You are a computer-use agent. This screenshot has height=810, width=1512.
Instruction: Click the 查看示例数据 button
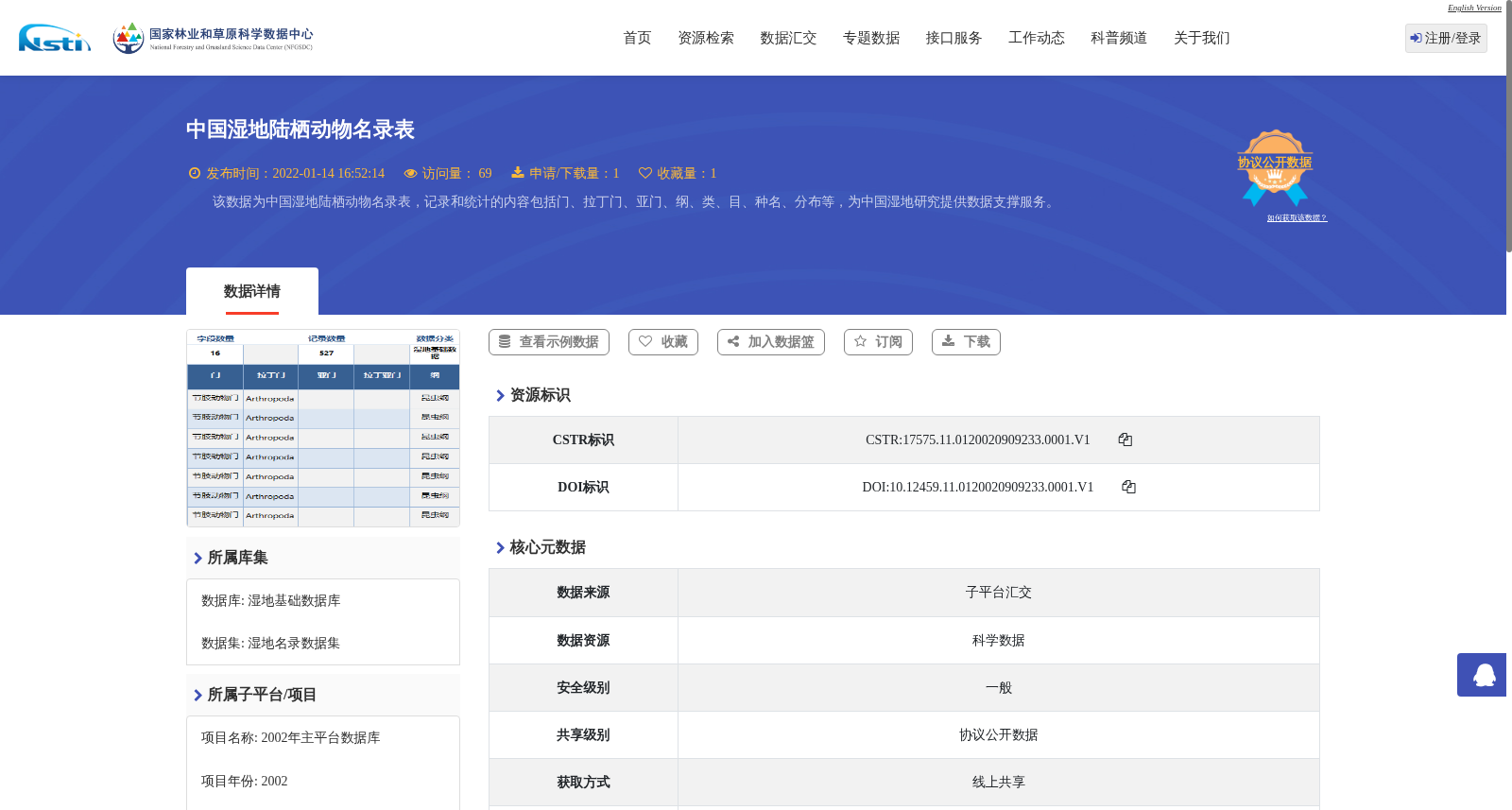[549, 342]
